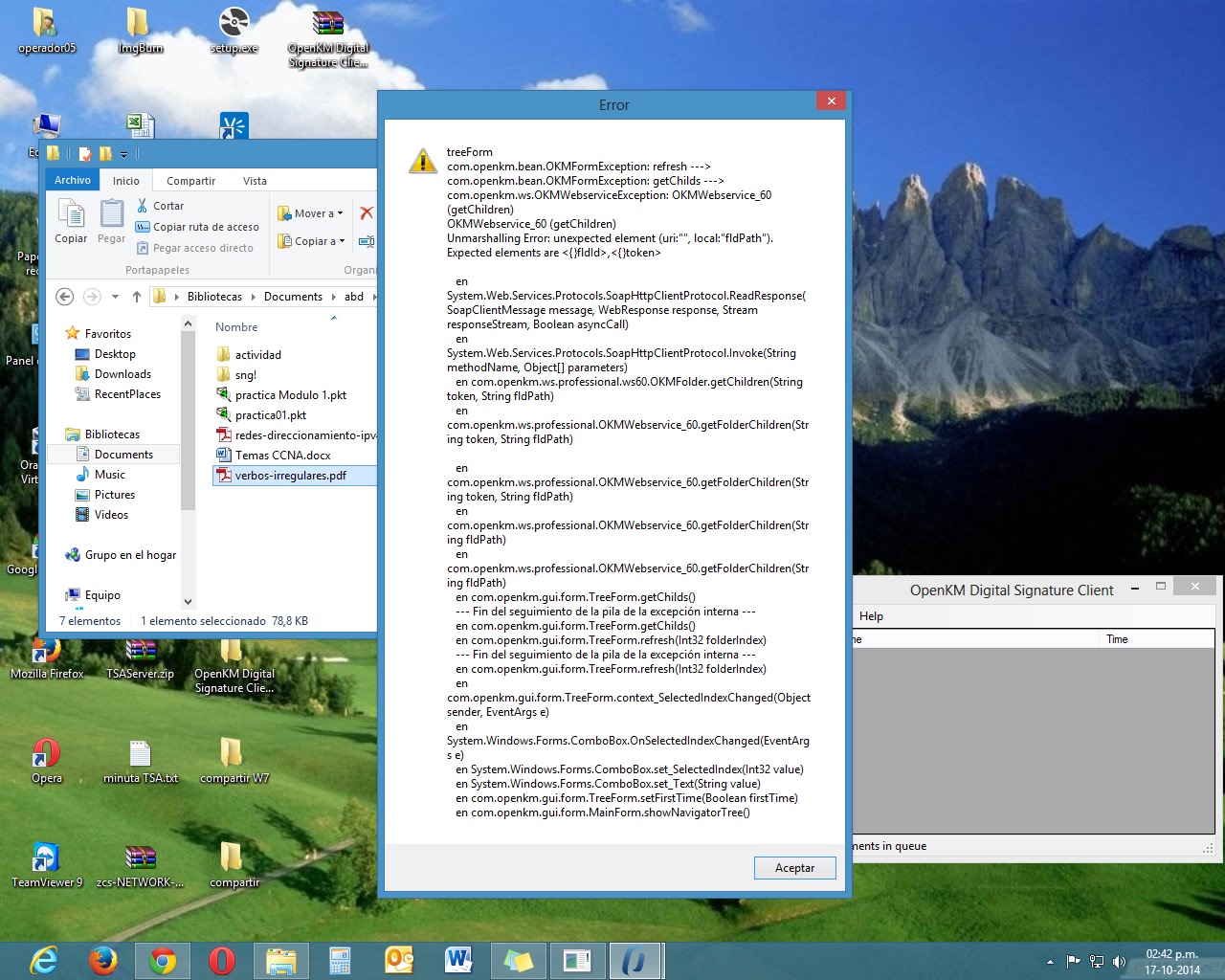This screenshot has width=1225, height=980.
Task: Click the red Eliminar X icon
Action: coord(366,213)
